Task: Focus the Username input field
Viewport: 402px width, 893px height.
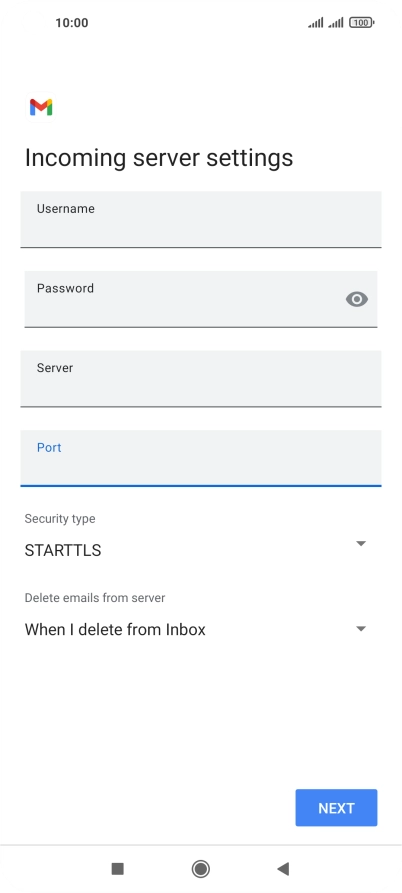Action: [x=201, y=219]
